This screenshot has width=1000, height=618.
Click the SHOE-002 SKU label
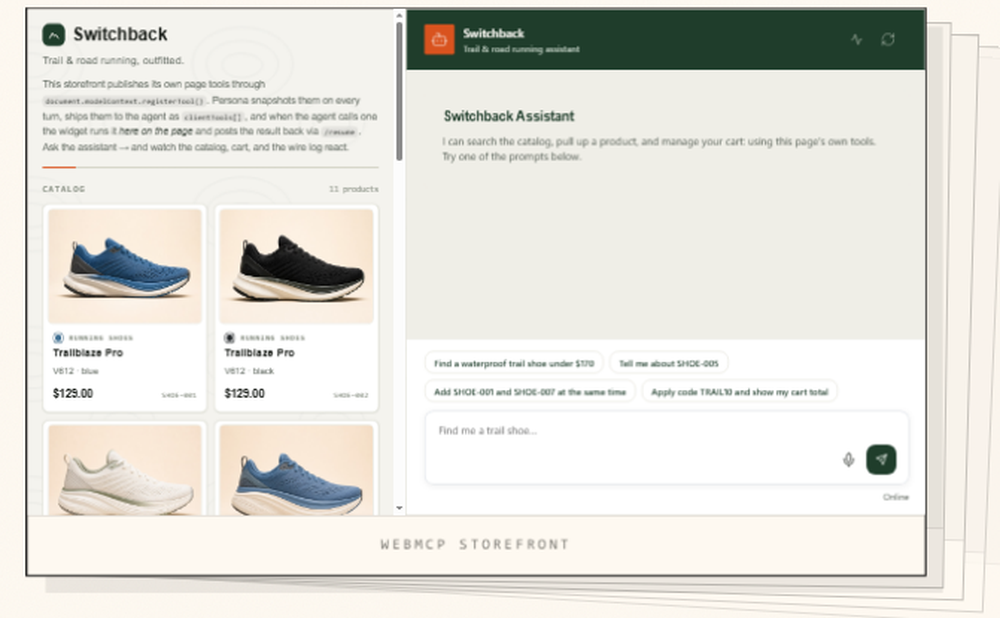[x=350, y=395]
